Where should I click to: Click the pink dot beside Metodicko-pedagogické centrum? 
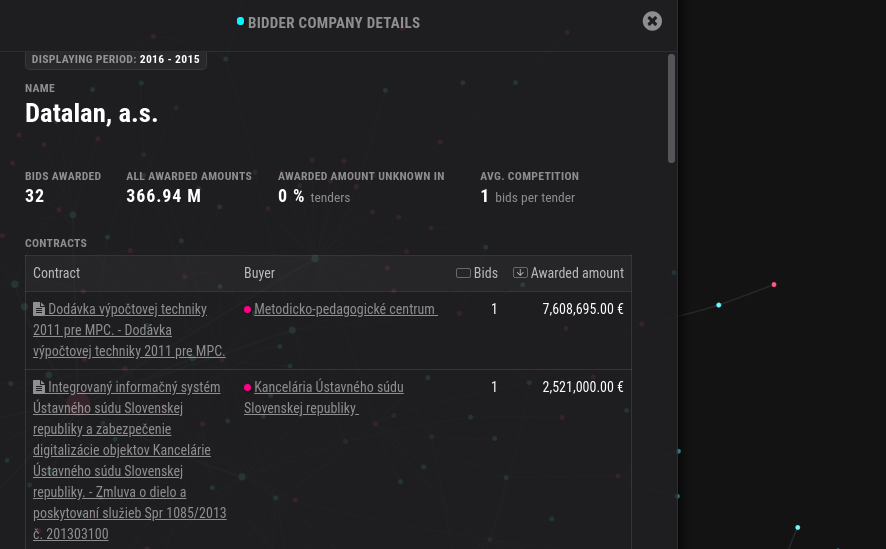(247, 310)
